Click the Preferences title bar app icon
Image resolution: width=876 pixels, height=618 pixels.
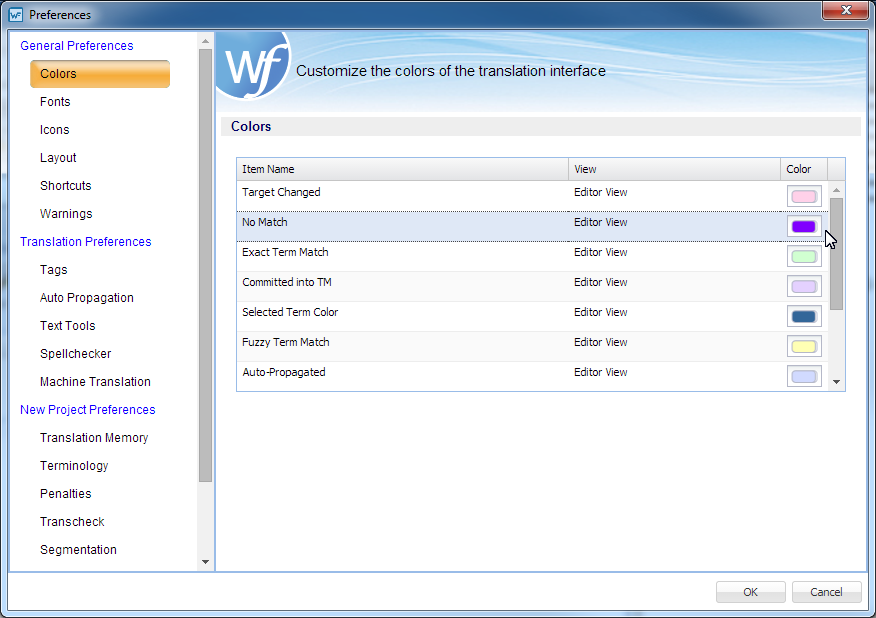15,15
